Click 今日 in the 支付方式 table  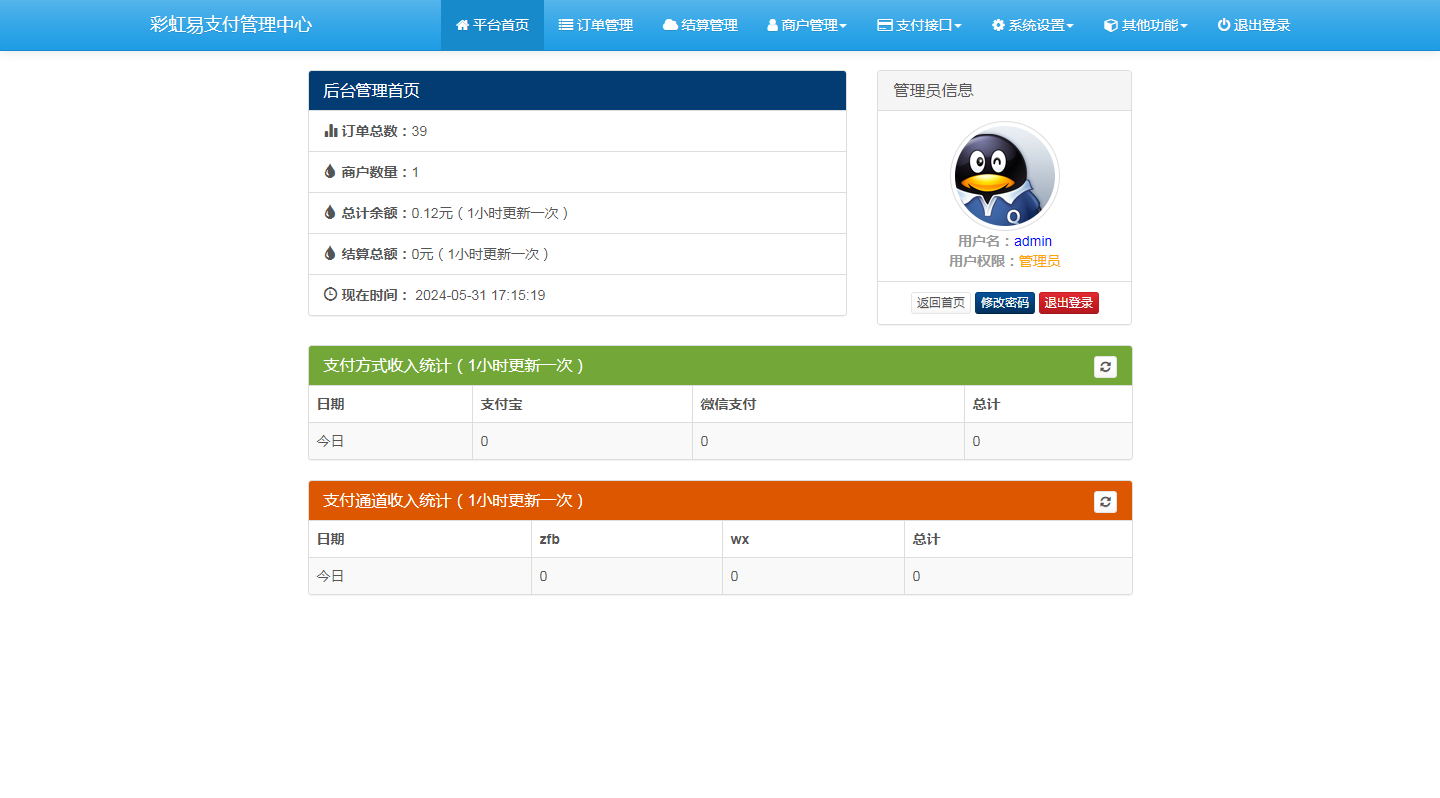pyautogui.click(x=331, y=441)
